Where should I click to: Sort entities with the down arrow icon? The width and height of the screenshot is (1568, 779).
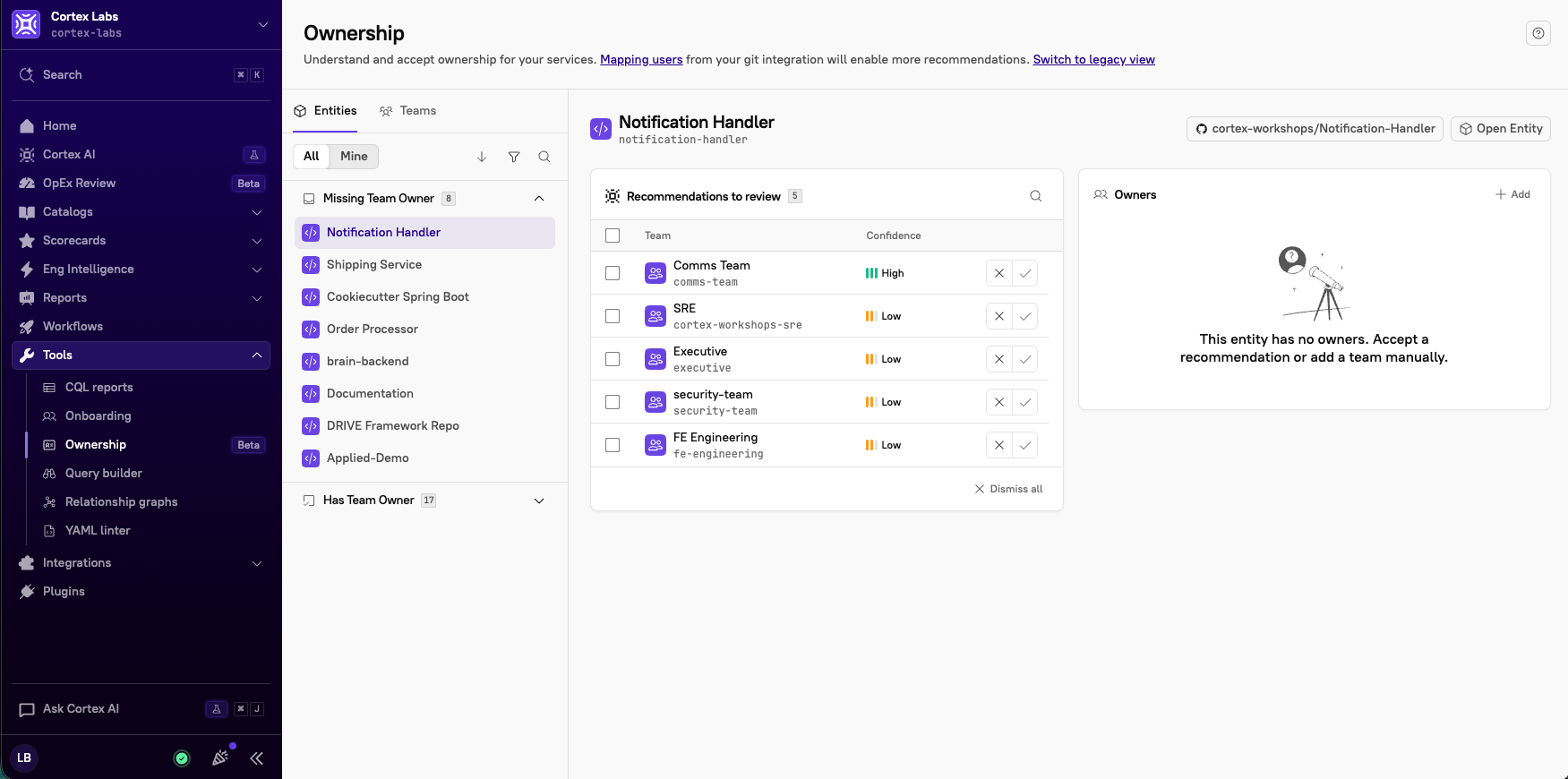click(x=482, y=157)
